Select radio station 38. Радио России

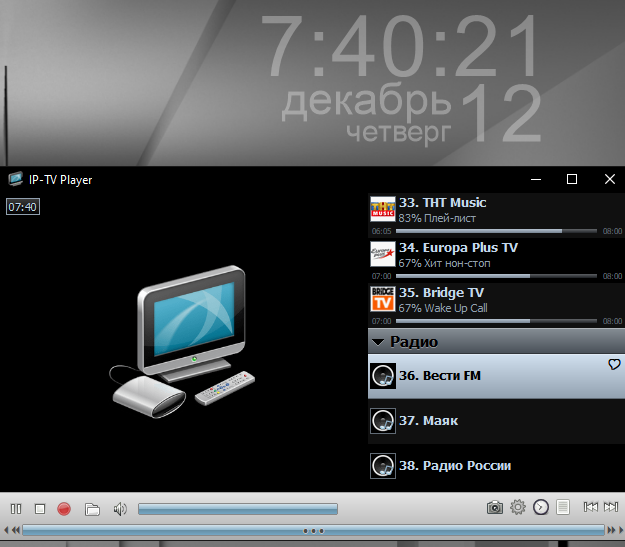[496, 466]
